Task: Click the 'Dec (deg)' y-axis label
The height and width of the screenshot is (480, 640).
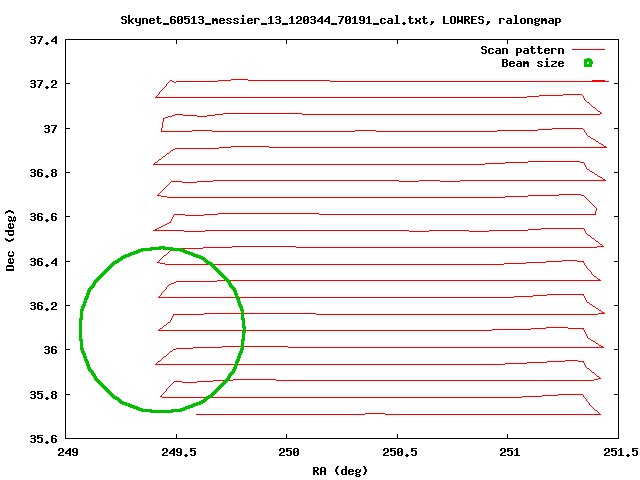Action: [10, 240]
